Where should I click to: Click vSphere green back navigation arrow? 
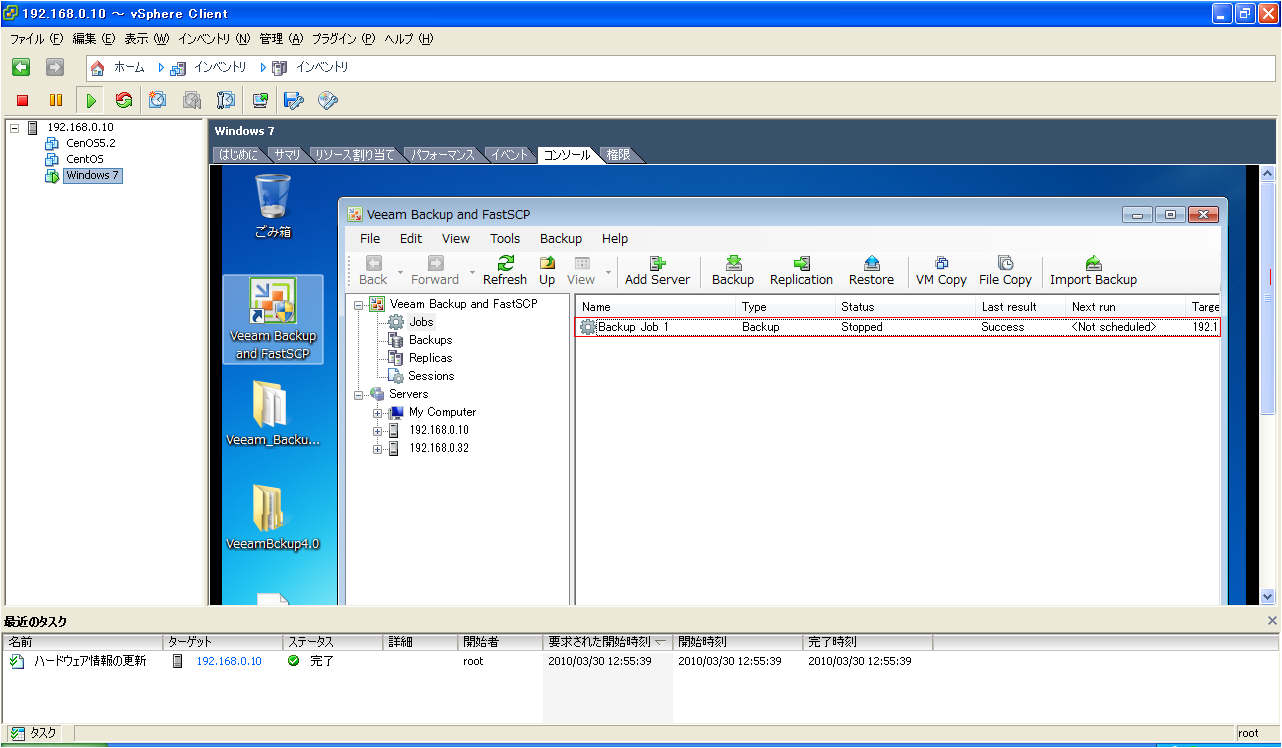(21, 67)
